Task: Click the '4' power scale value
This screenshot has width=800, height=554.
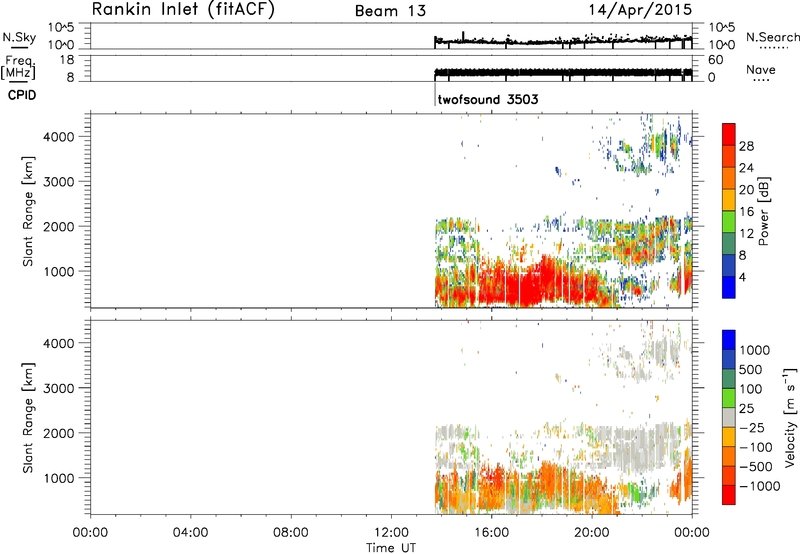Action: click(x=742, y=277)
